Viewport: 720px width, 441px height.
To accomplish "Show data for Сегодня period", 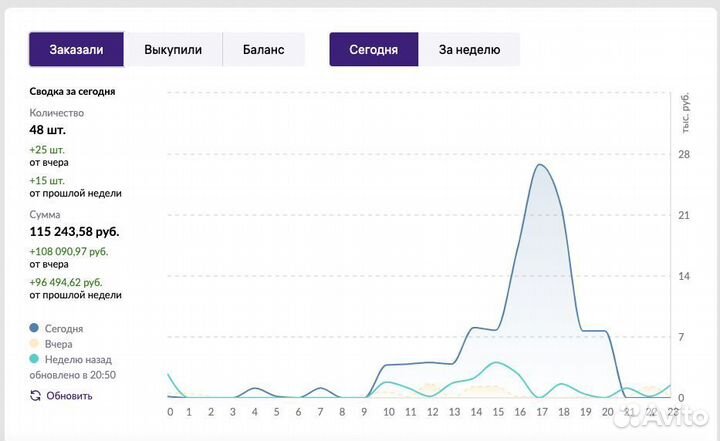I will [x=374, y=50].
